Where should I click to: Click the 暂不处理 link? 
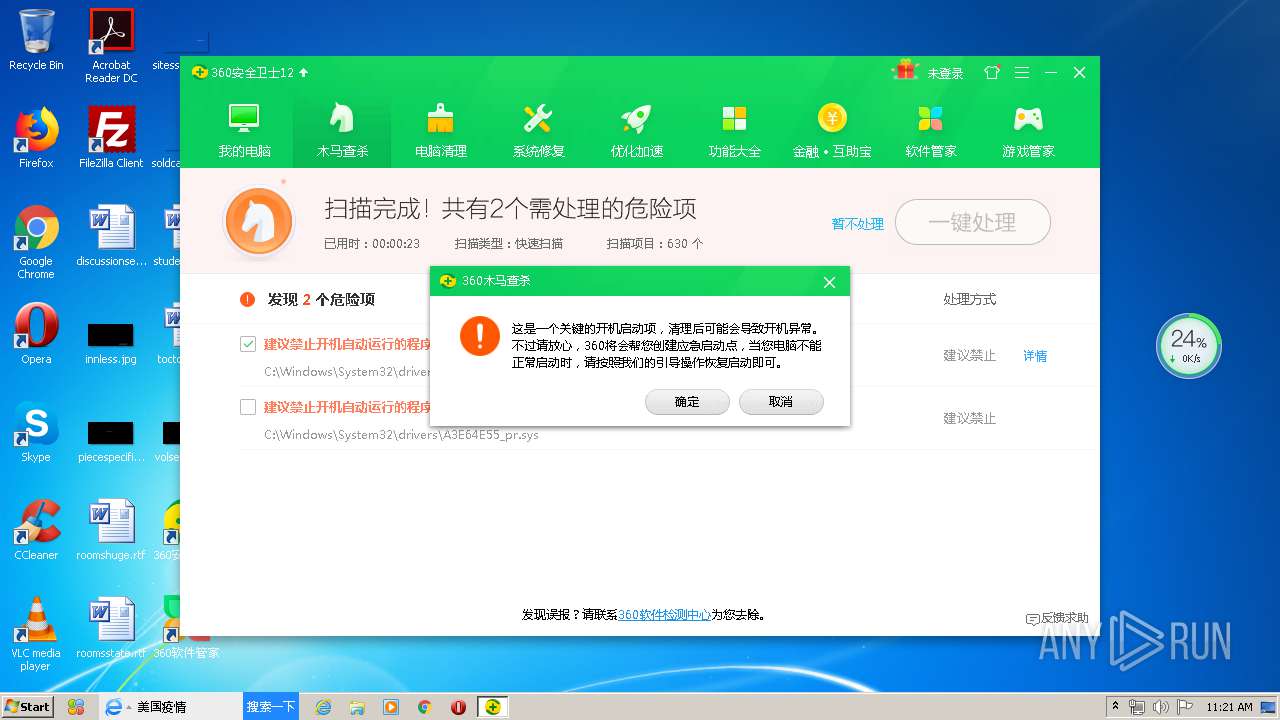pos(858,224)
